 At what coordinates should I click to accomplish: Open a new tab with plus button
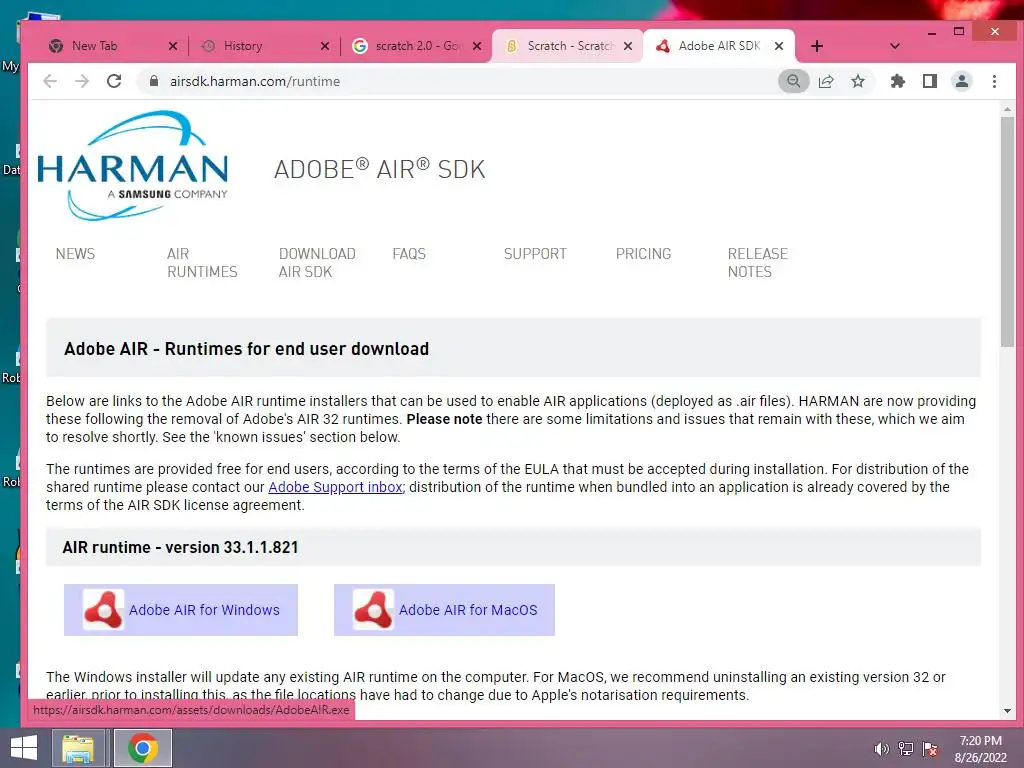(x=817, y=46)
